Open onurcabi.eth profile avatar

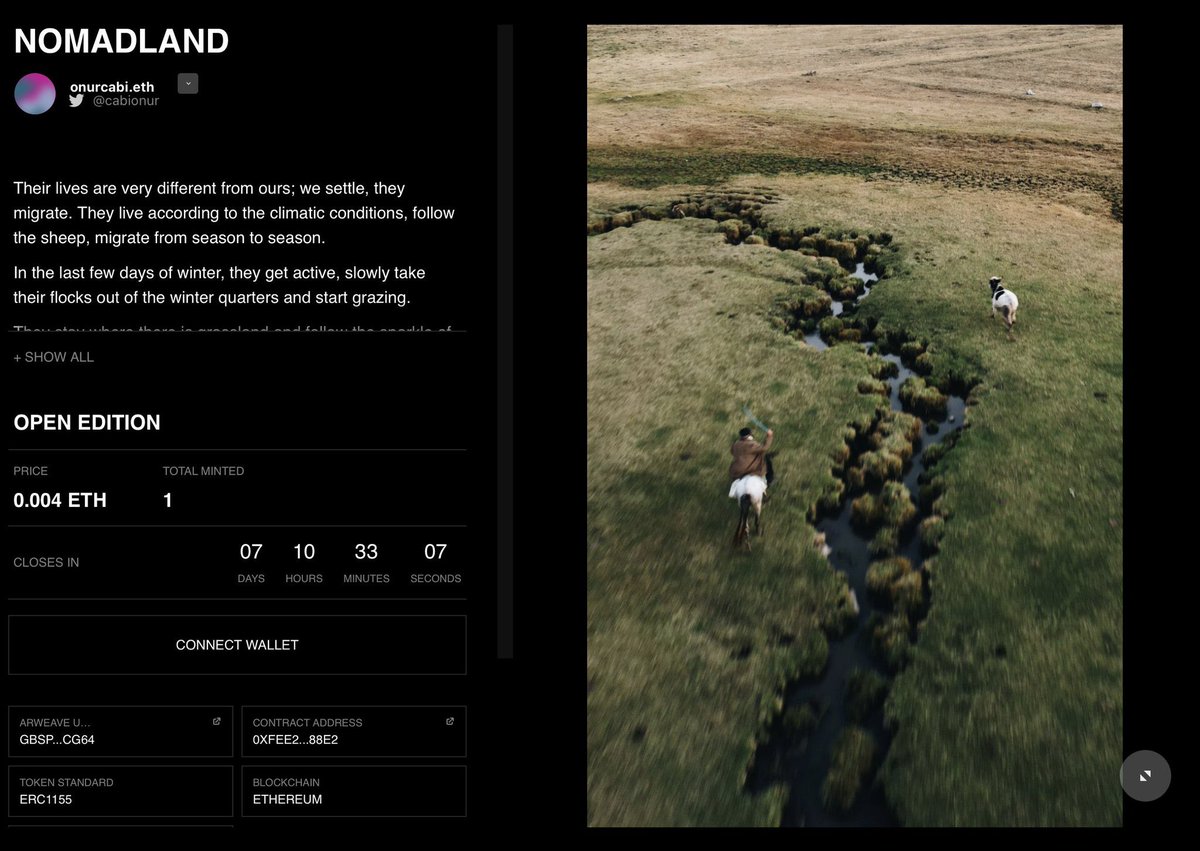coord(35,93)
